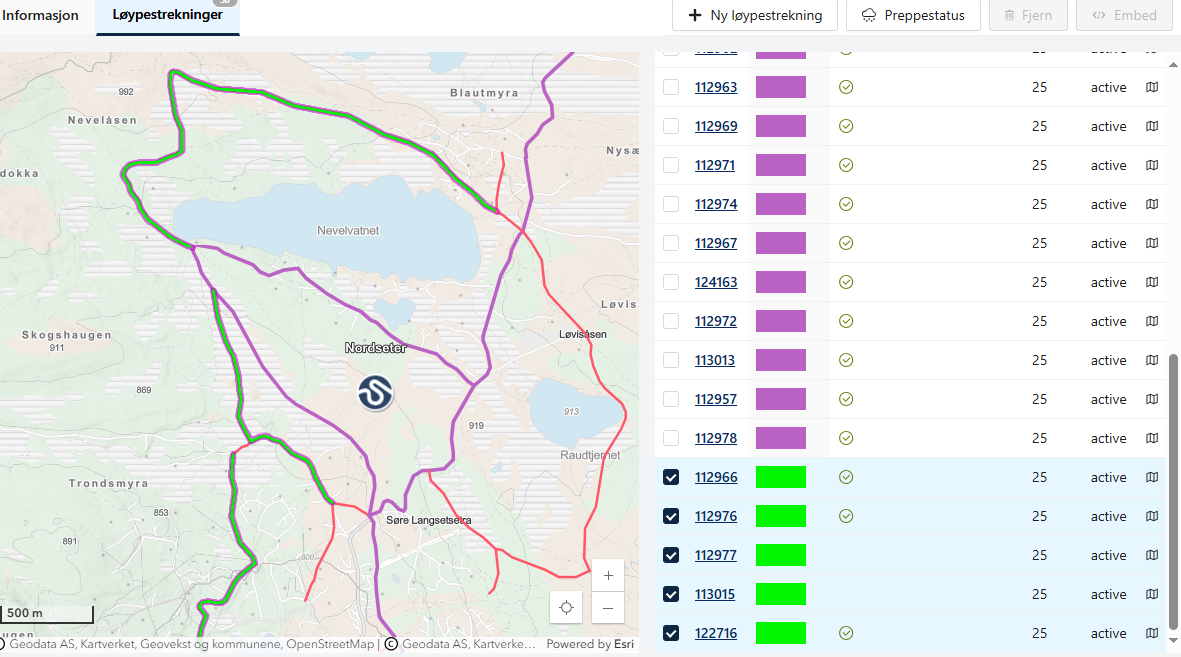Click the green checkmark status for 112966
Viewport: 1181px width, 657px height.
846,477
